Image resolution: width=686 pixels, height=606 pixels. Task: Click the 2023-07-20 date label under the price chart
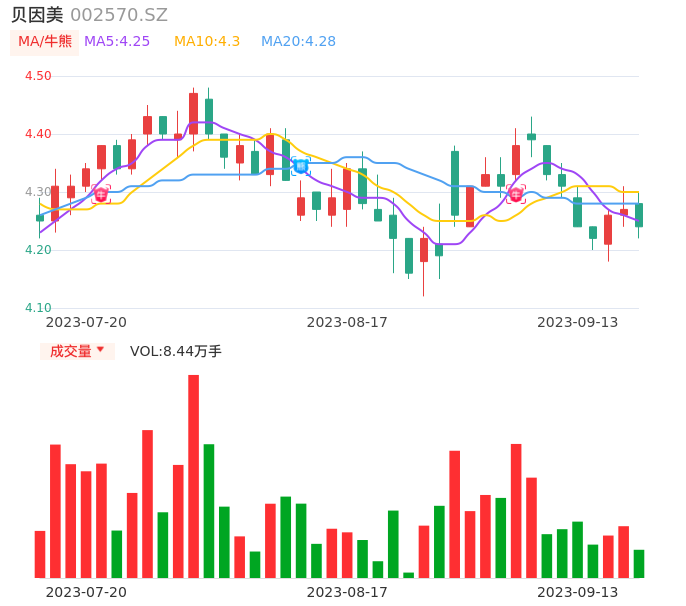pos(86,322)
